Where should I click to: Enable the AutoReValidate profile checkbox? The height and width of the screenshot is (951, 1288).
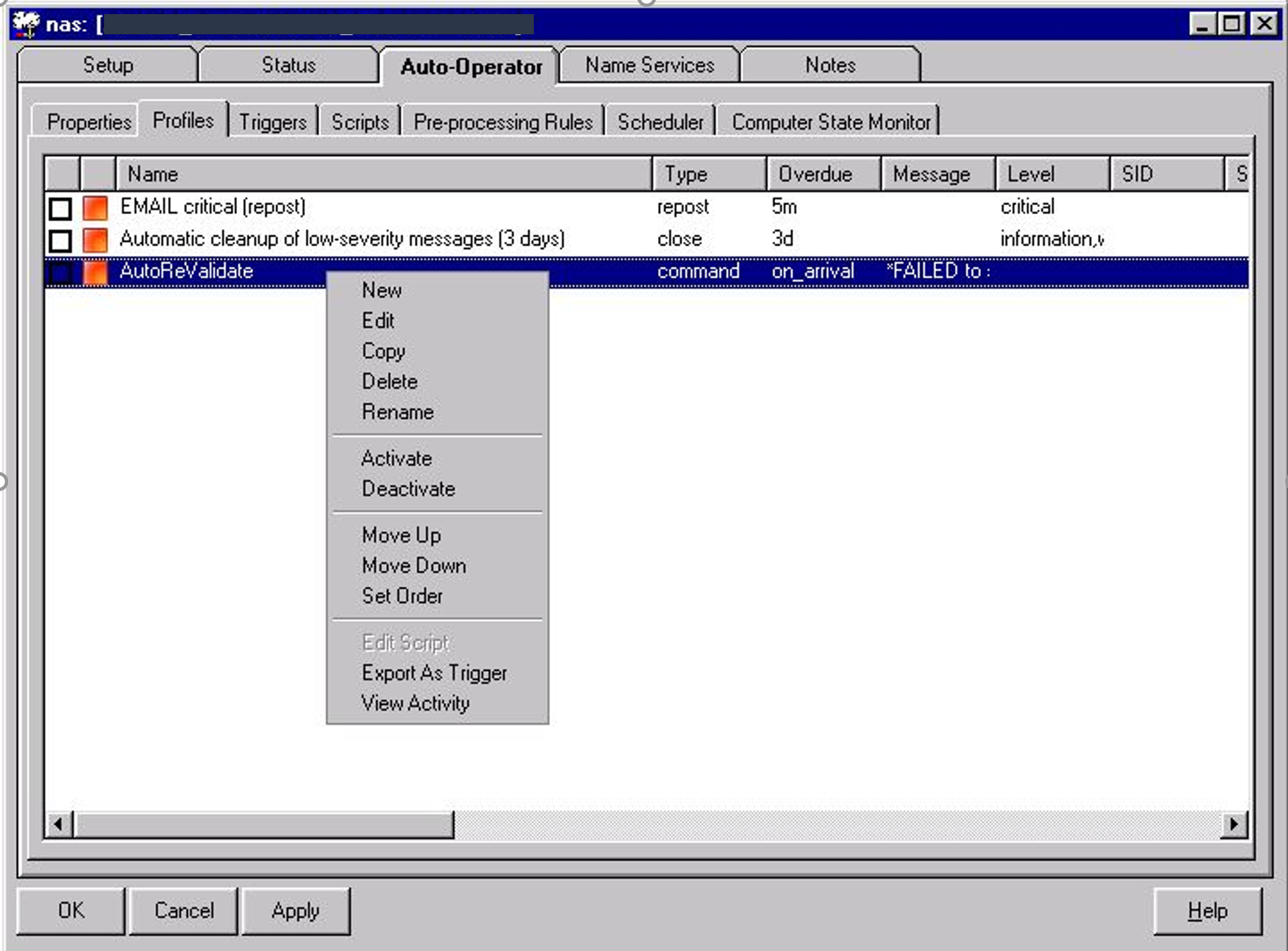tap(60, 273)
